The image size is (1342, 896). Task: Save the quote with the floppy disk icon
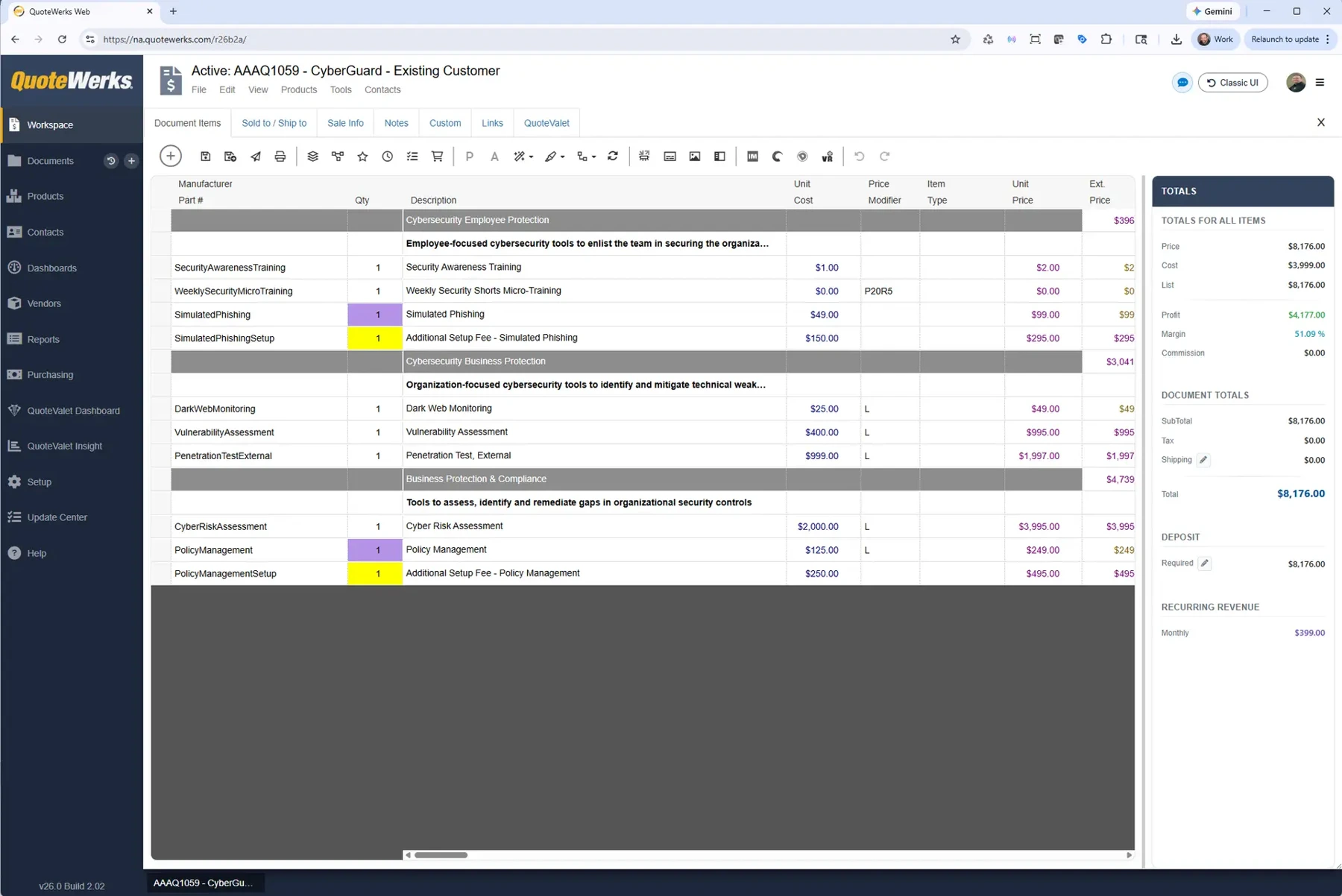(205, 157)
